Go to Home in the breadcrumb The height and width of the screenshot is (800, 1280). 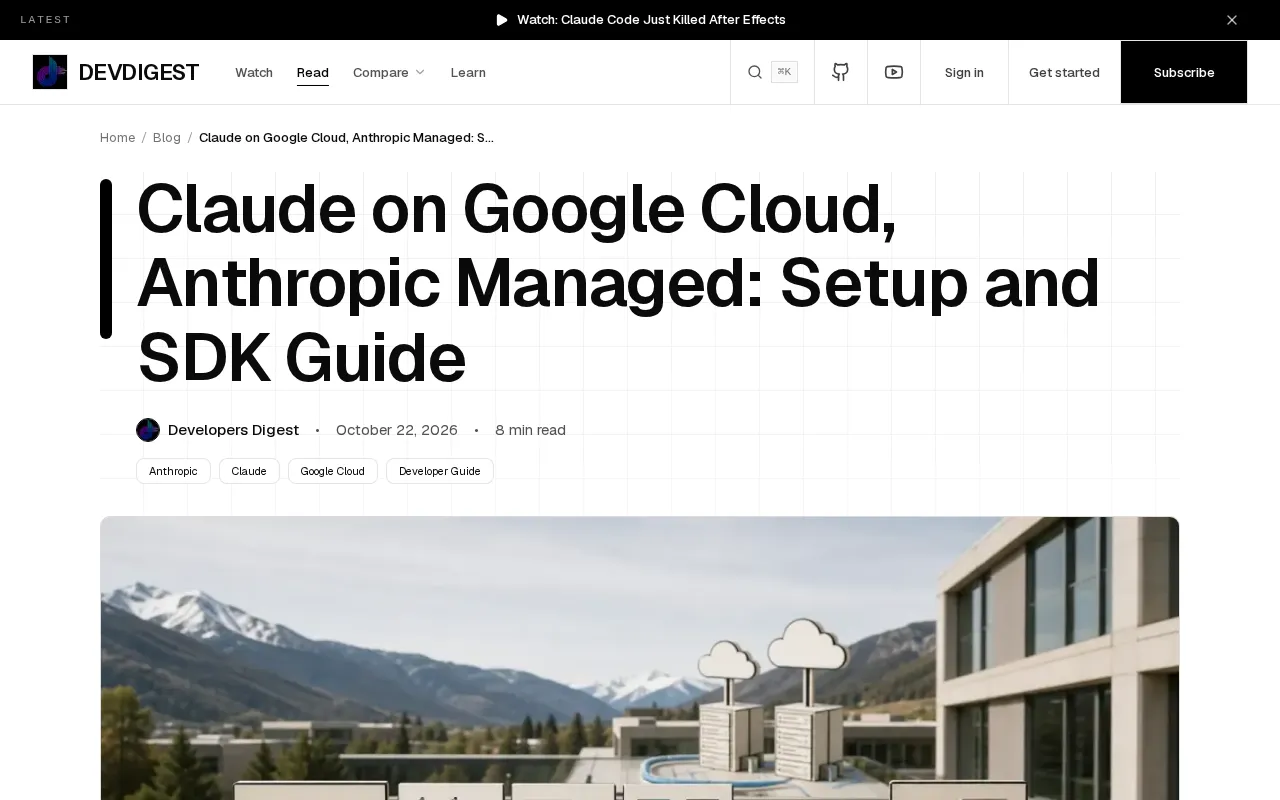(117, 137)
